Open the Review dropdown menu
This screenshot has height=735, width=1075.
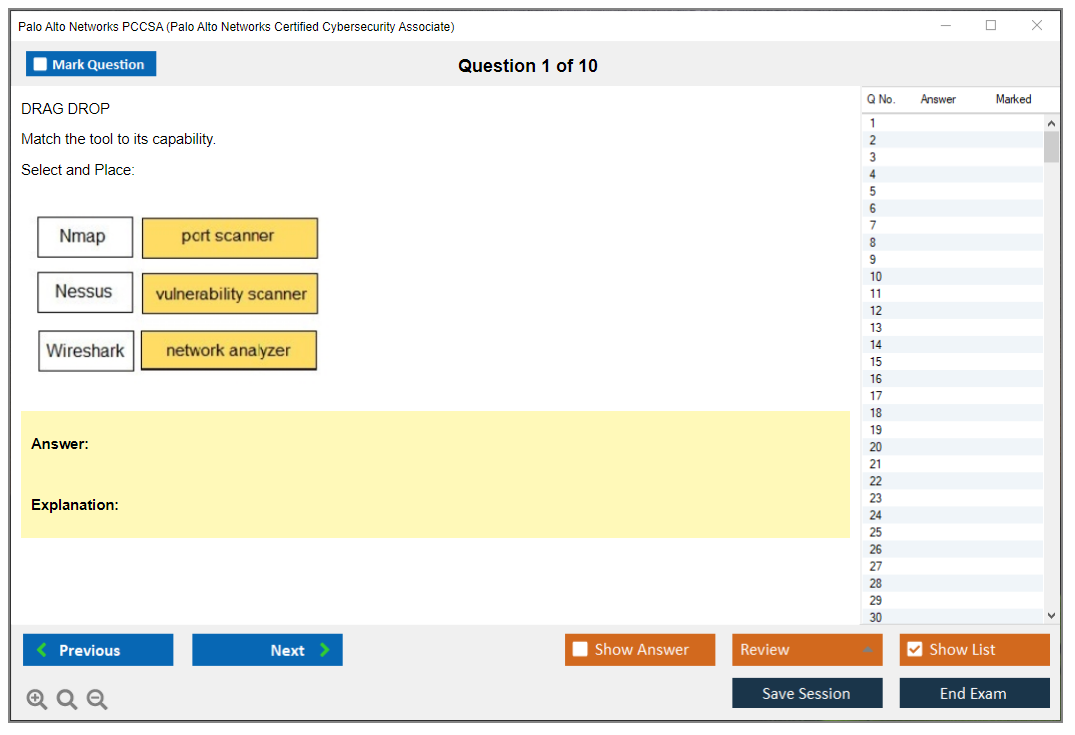click(x=807, y=650)
